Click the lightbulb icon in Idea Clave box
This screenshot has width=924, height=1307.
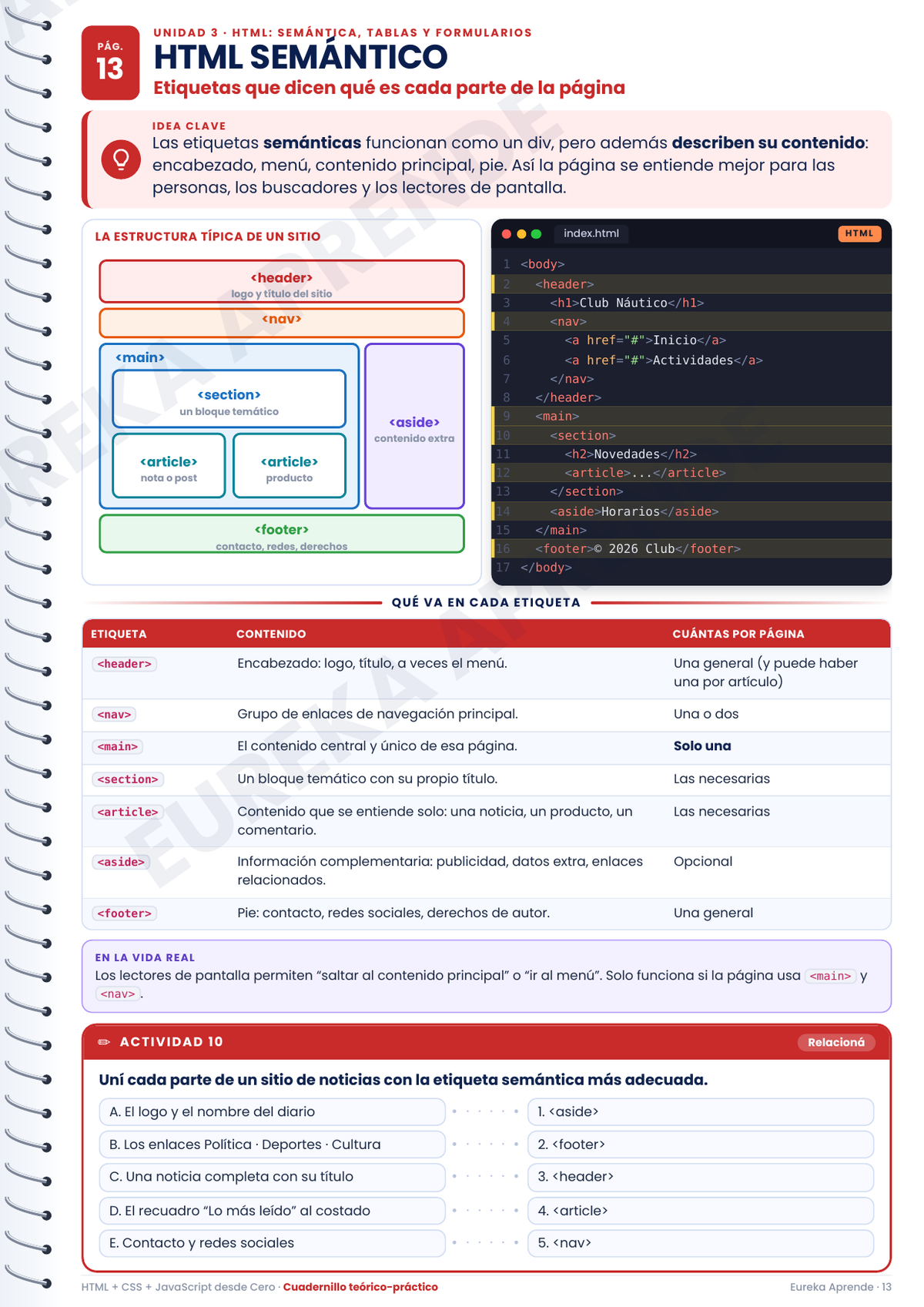121,159
